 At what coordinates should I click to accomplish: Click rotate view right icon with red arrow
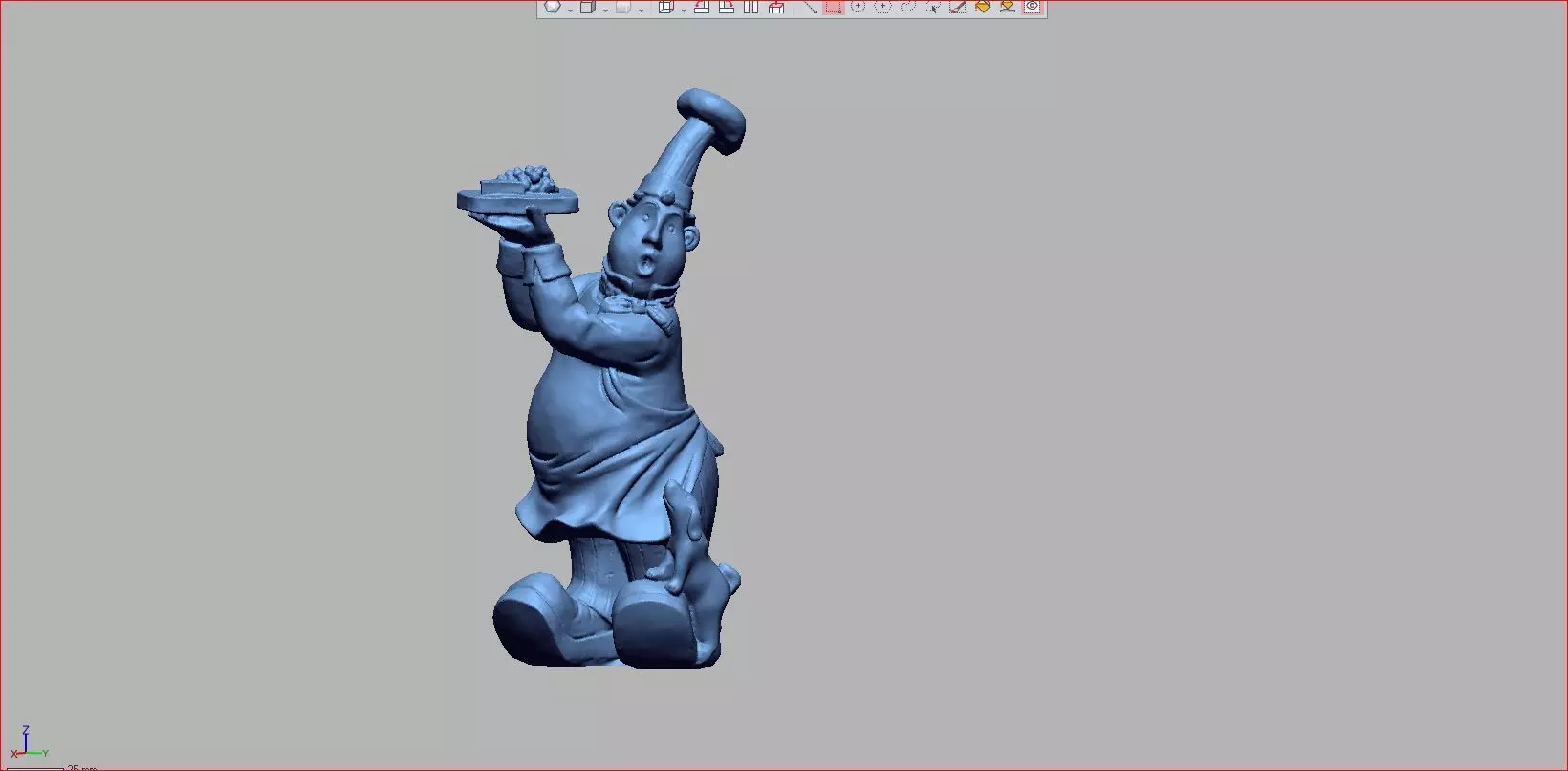[727, 7]
